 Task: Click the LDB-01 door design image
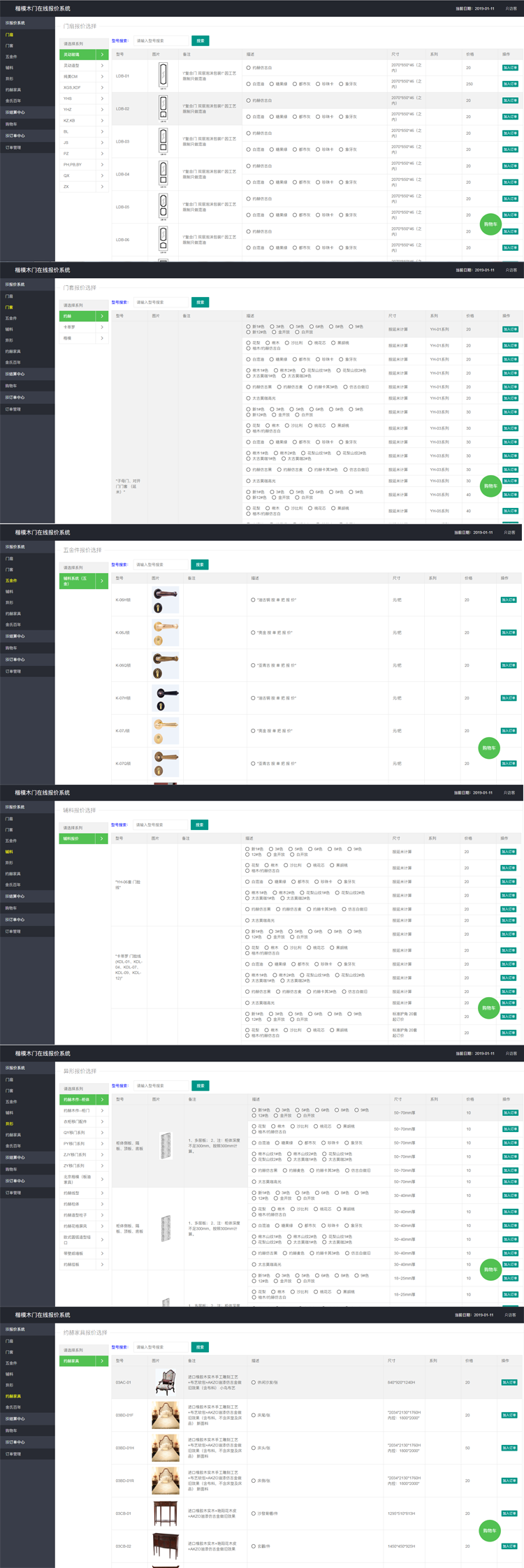[x=163, y=75]
